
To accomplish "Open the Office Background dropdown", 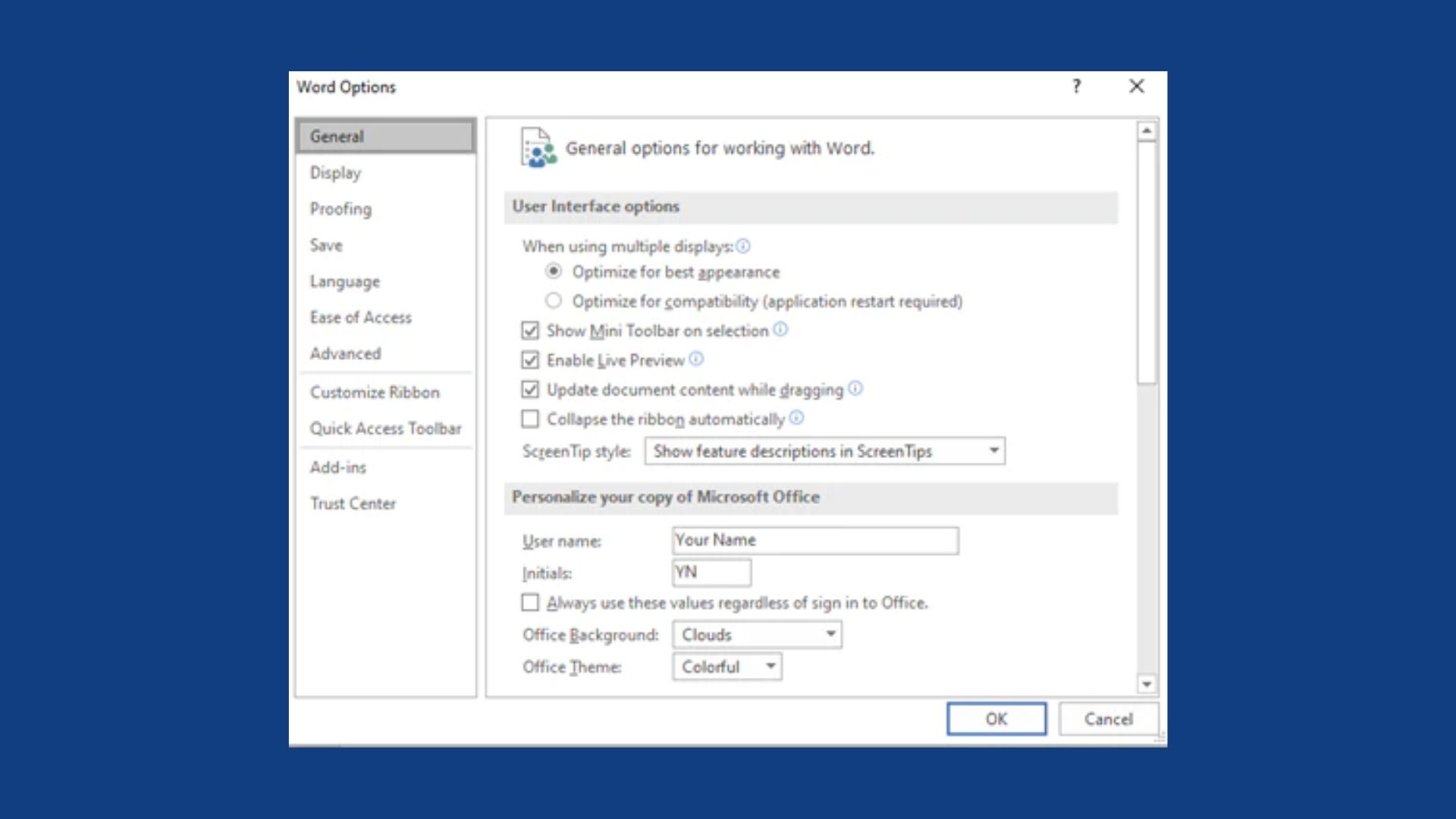I will pos(757,635).
